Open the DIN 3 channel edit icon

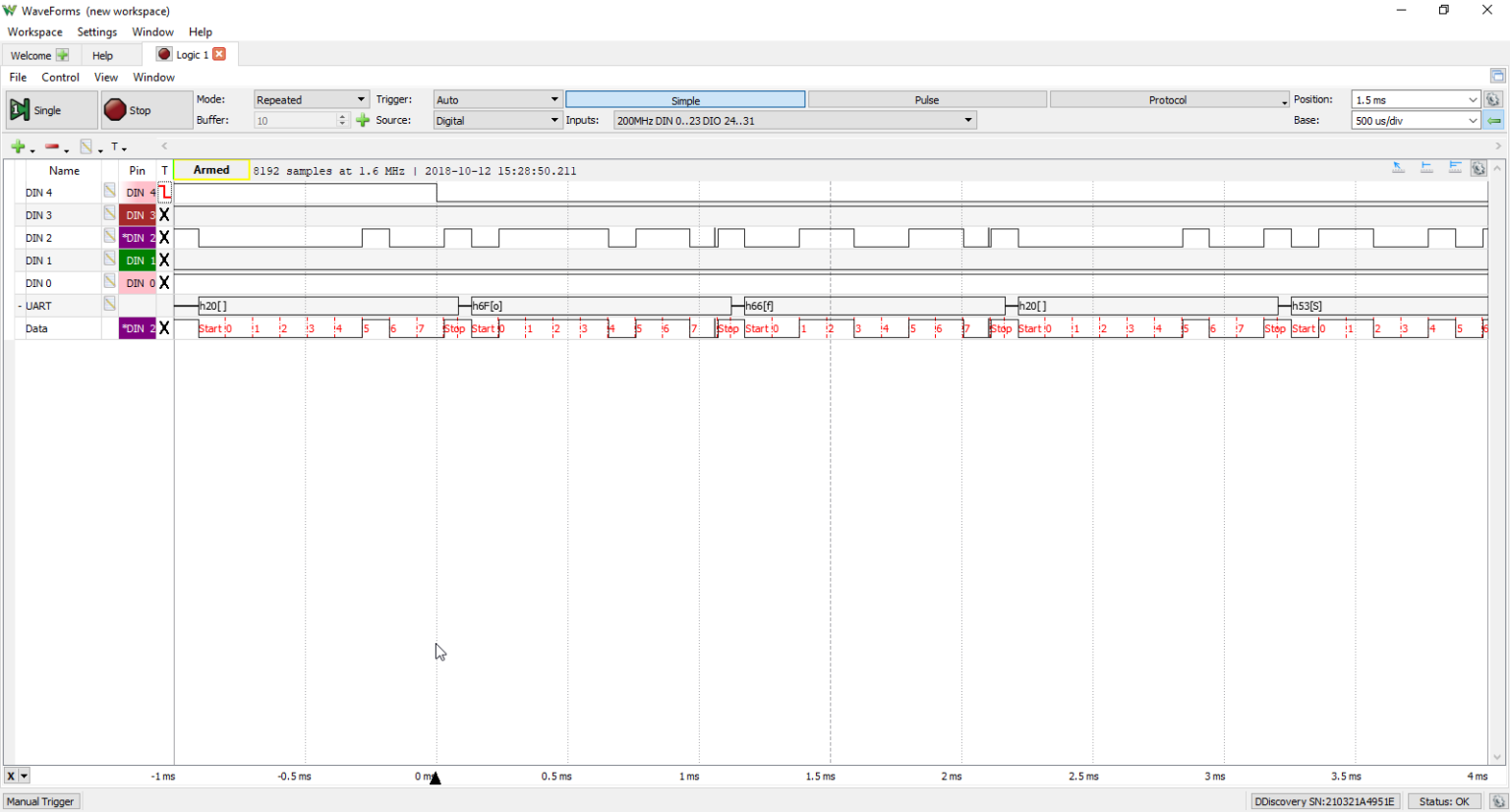coord(109,214)
